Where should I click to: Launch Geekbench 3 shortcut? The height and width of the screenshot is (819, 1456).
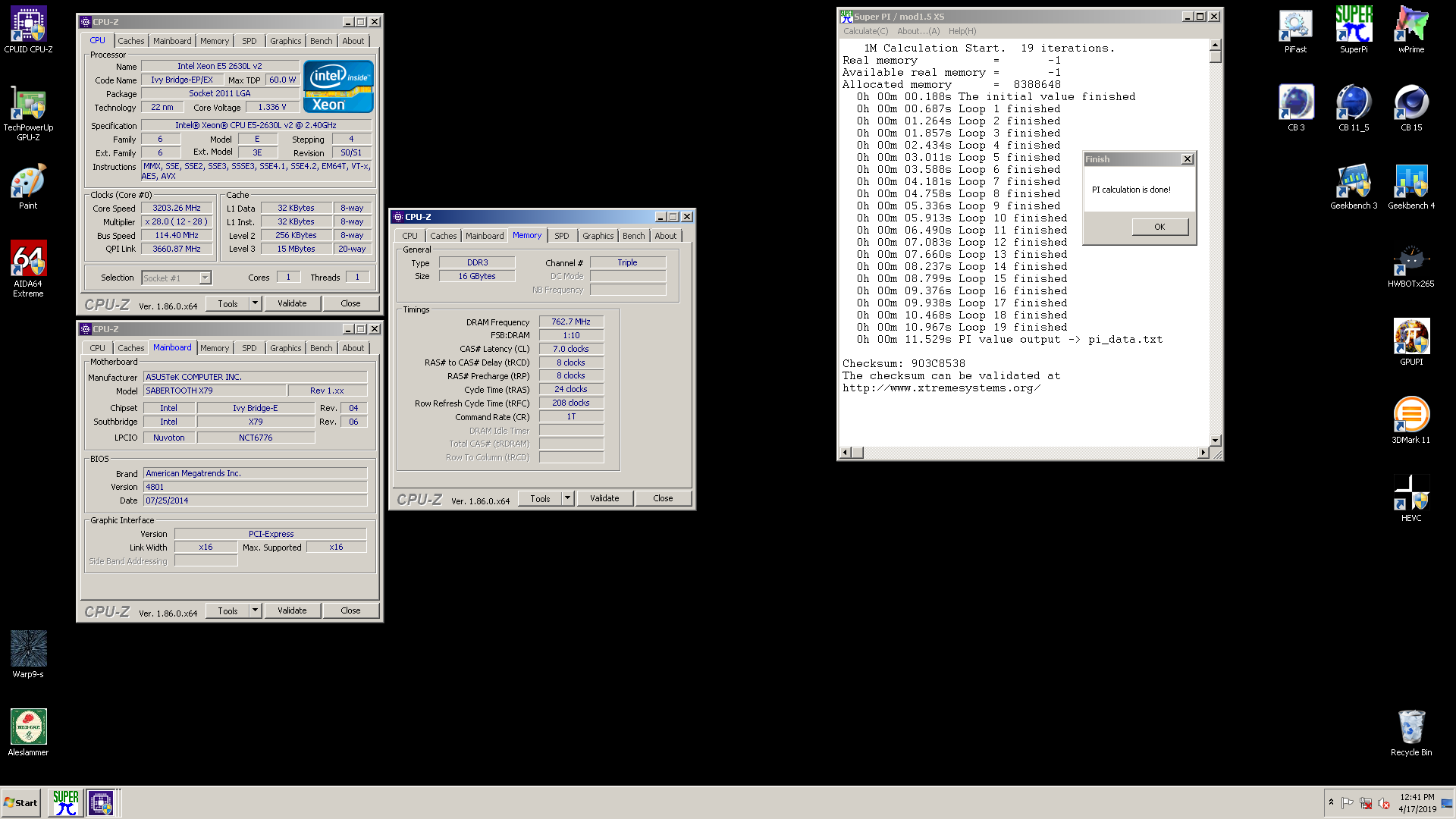click(x=1354, y=187)
